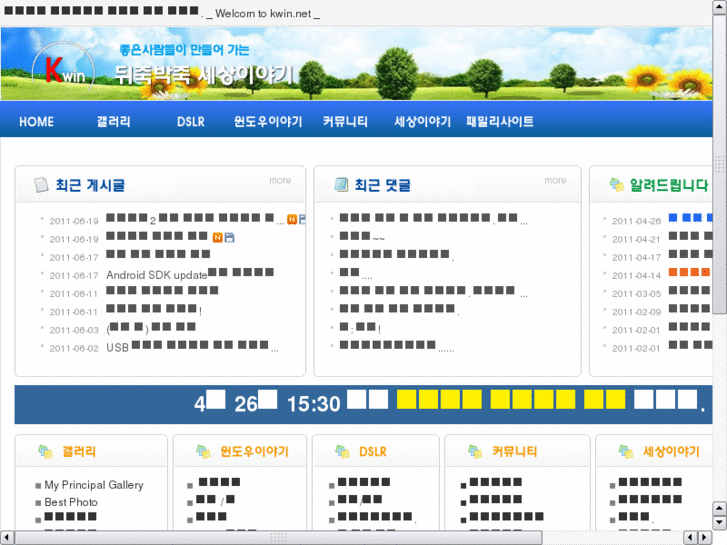Click the horizontal scrollbar left arrow at far left
The width and height of the screenshot is (727, 545).
(x=6, y=538)
